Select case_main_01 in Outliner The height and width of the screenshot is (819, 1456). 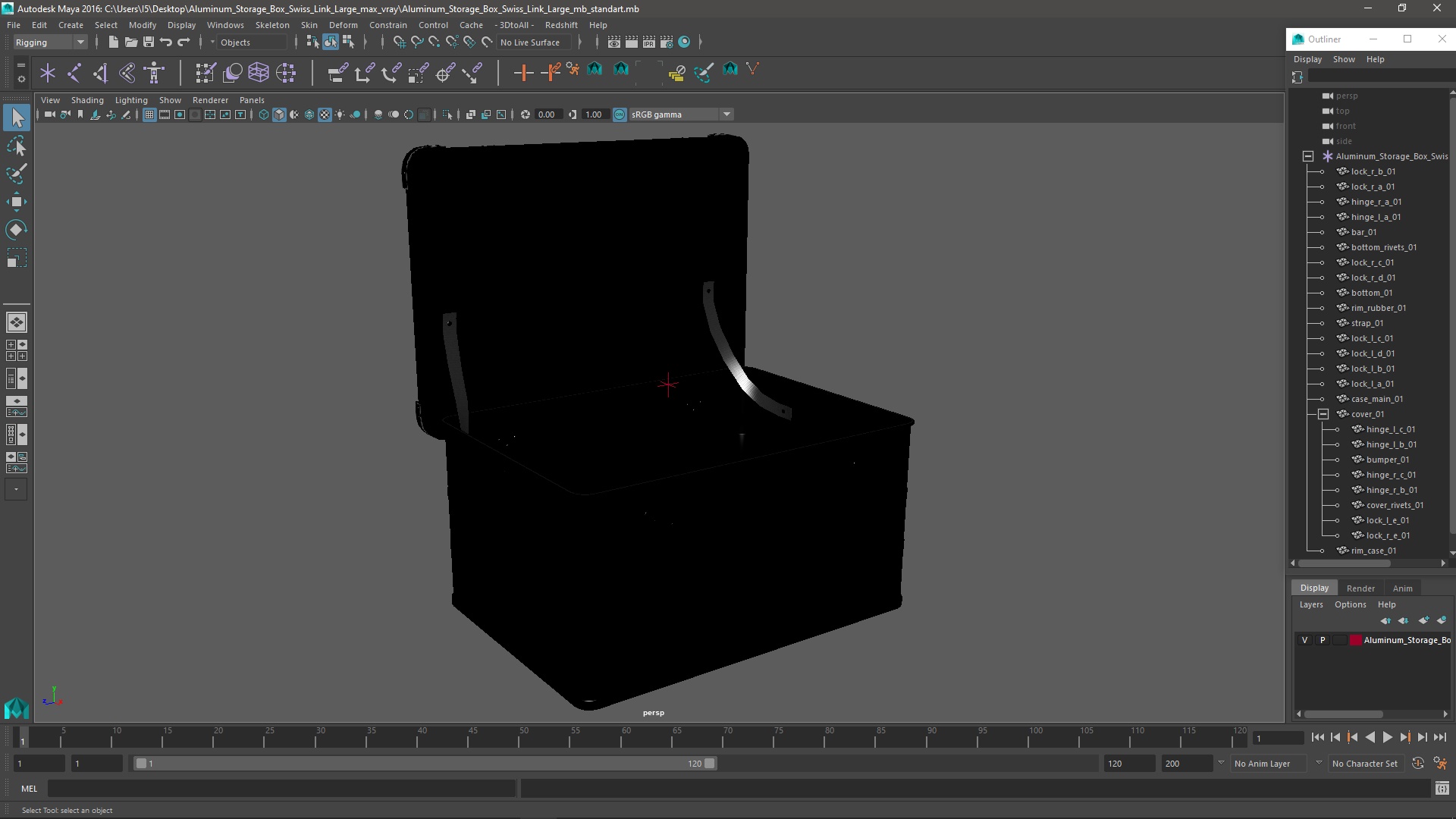1376,399
